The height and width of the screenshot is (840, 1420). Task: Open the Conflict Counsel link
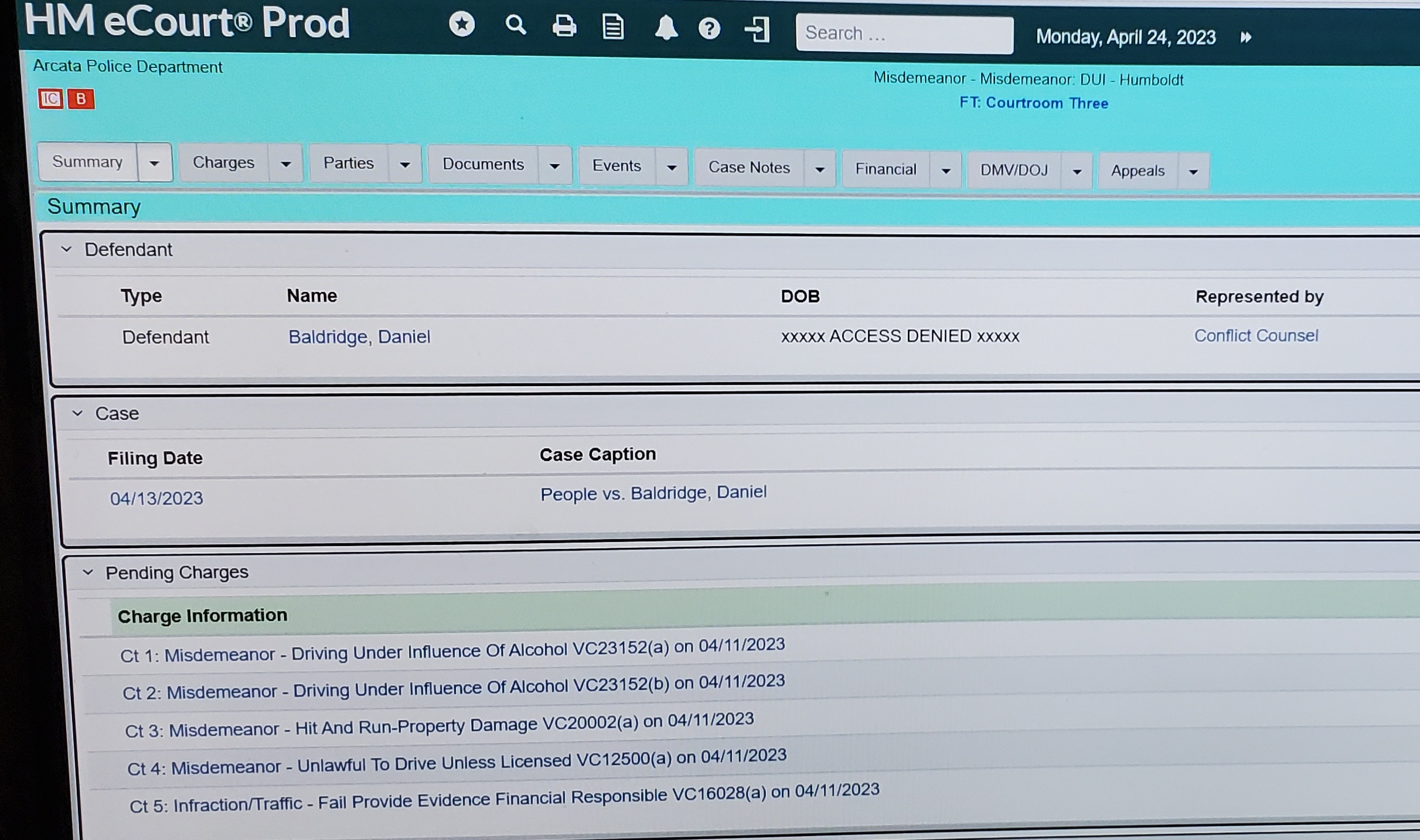click(1256, 336)
